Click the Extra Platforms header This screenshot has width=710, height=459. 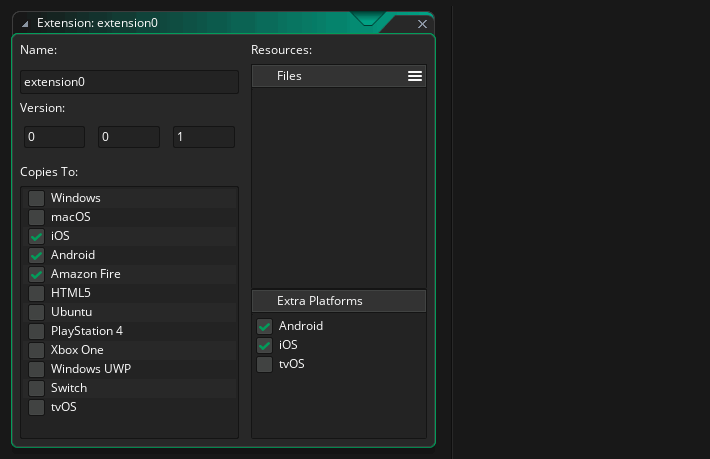(339, 301)
